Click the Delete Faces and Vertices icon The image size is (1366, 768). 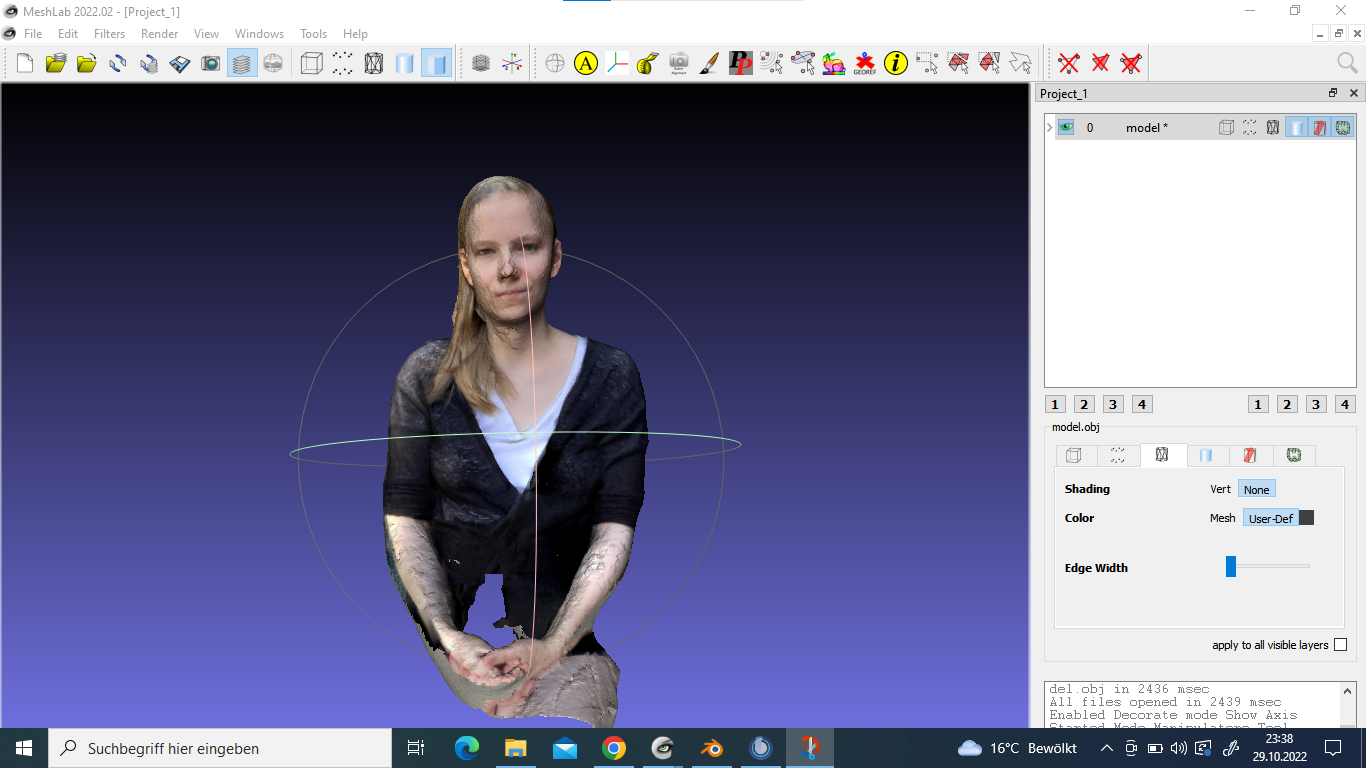pos(1131,64)
